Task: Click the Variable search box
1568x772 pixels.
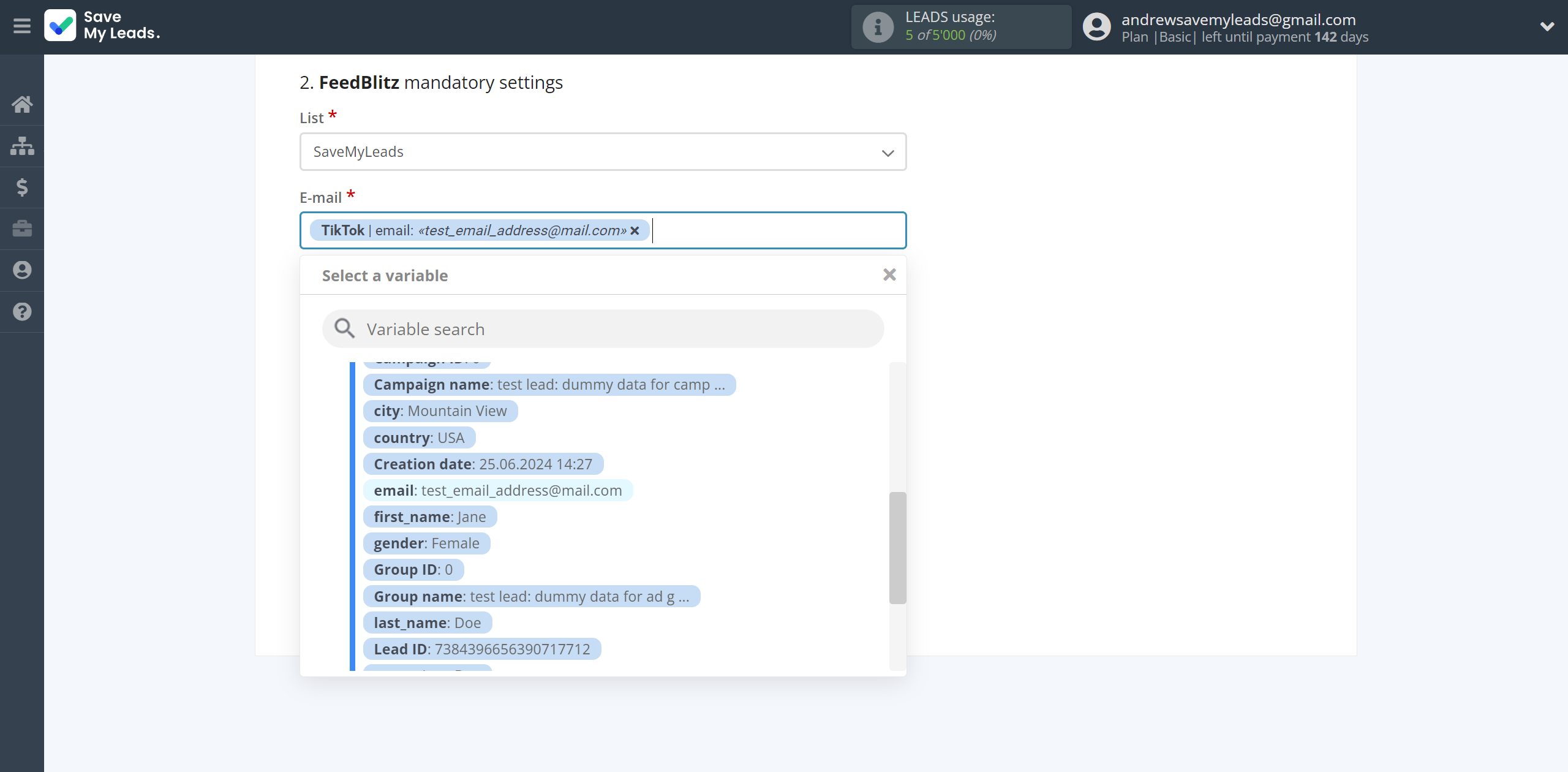Action: [x=603, y=329]
